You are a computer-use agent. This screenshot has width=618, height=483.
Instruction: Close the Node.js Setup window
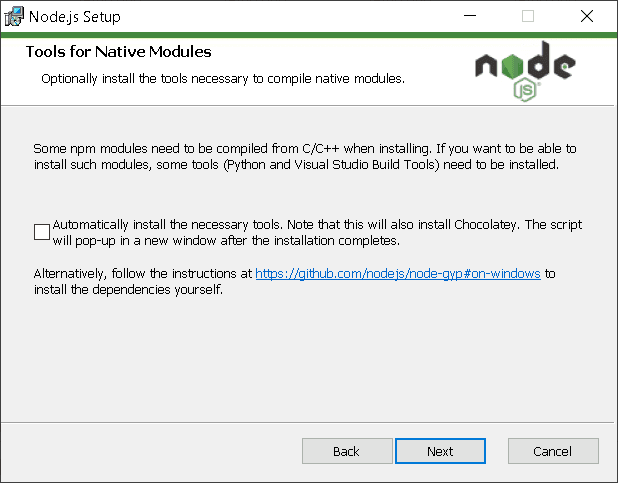pos(587,16)
